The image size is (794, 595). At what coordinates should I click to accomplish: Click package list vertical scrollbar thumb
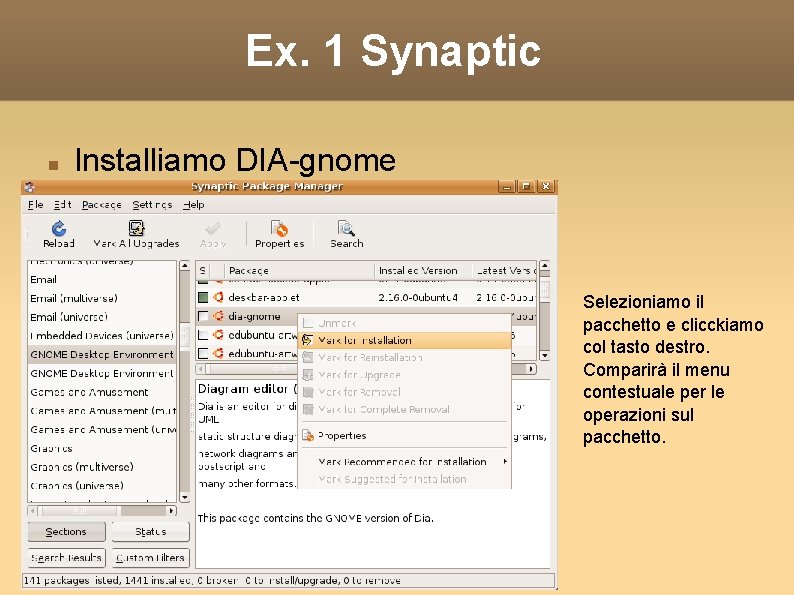click(x=544, y=289)
